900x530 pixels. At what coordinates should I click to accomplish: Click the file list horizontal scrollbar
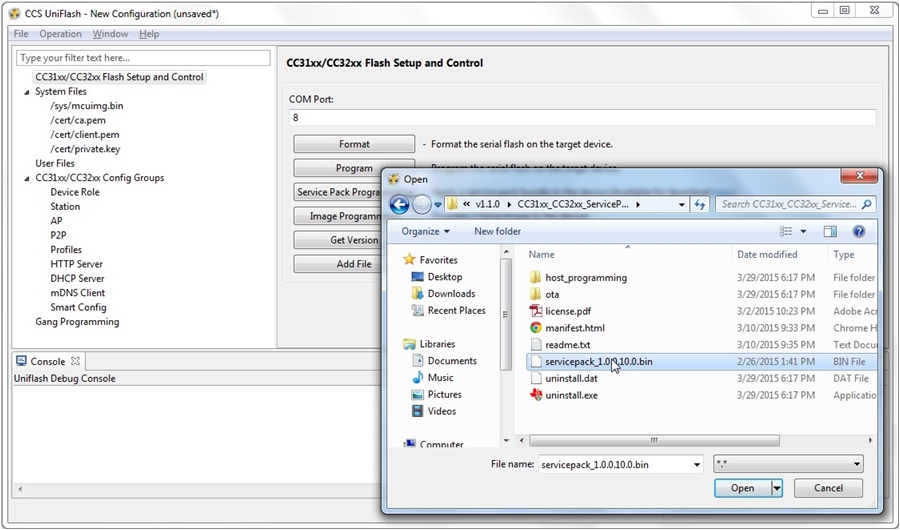coord(654,440)
